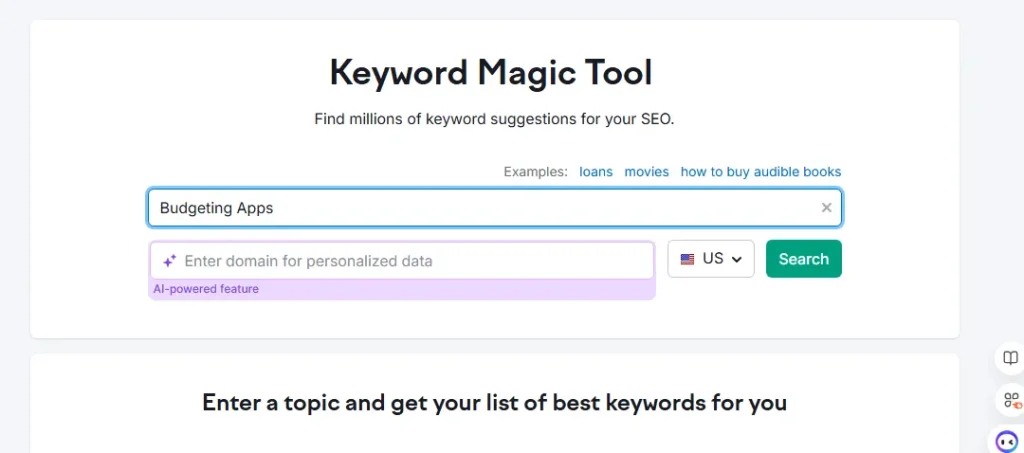Click the AI sparkle icon in domain field
Image resolution: width=1024 pixels, height=453 pixels.
pos(170,261)
